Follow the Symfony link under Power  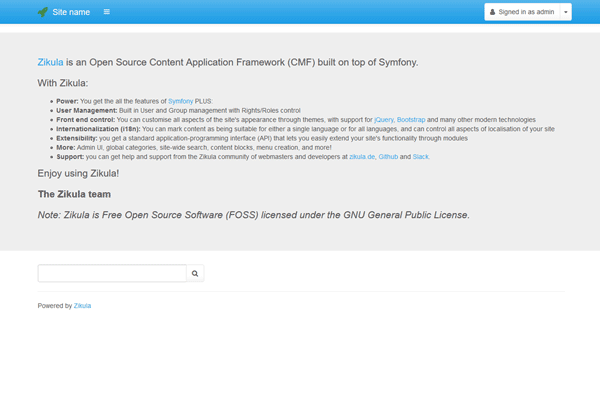click(180, 102)
